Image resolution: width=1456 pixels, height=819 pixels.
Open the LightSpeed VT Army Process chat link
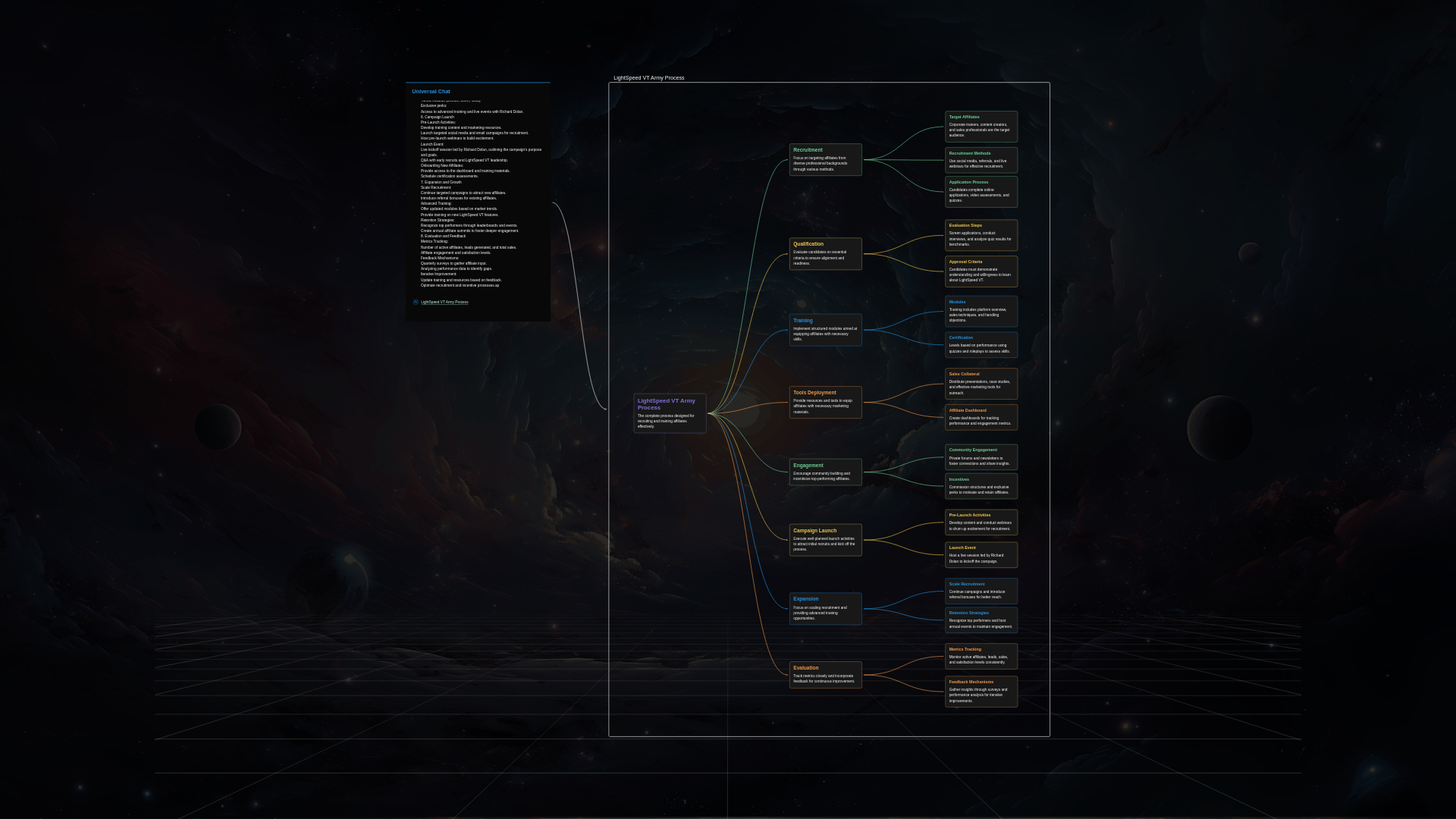tap(446, 302)
